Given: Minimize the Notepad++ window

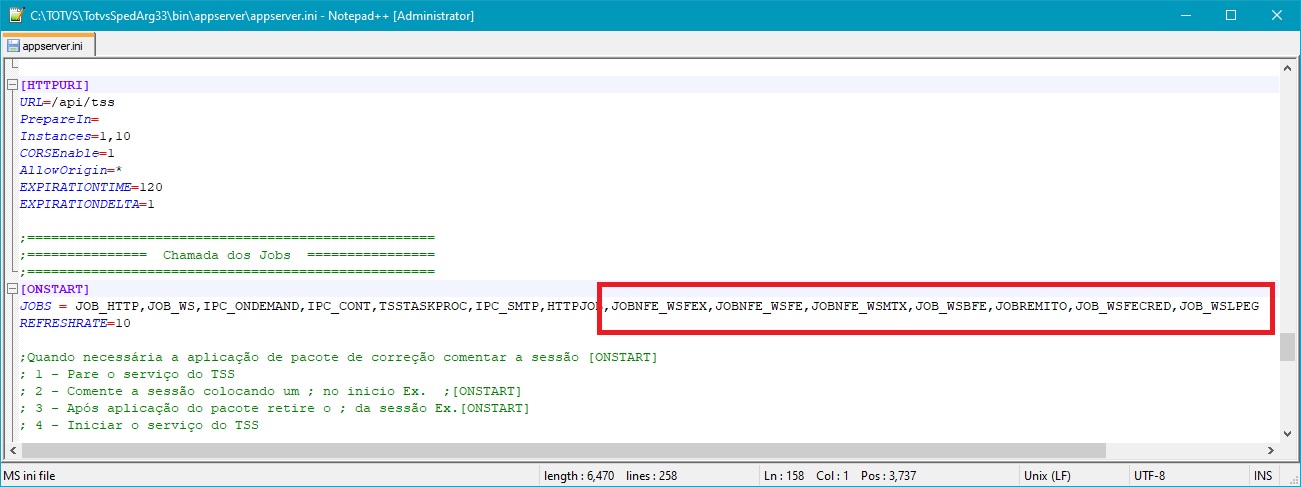Looking at the screenshot, I should click(x=1185, y=15).
